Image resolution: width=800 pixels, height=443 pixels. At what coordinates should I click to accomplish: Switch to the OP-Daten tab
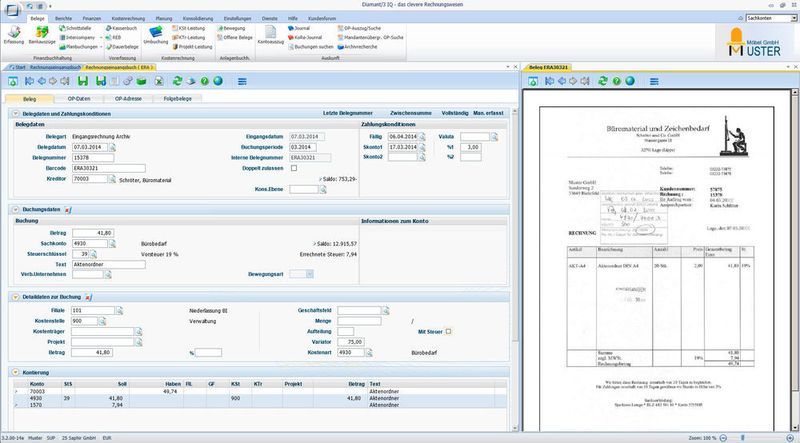point(79,99)
